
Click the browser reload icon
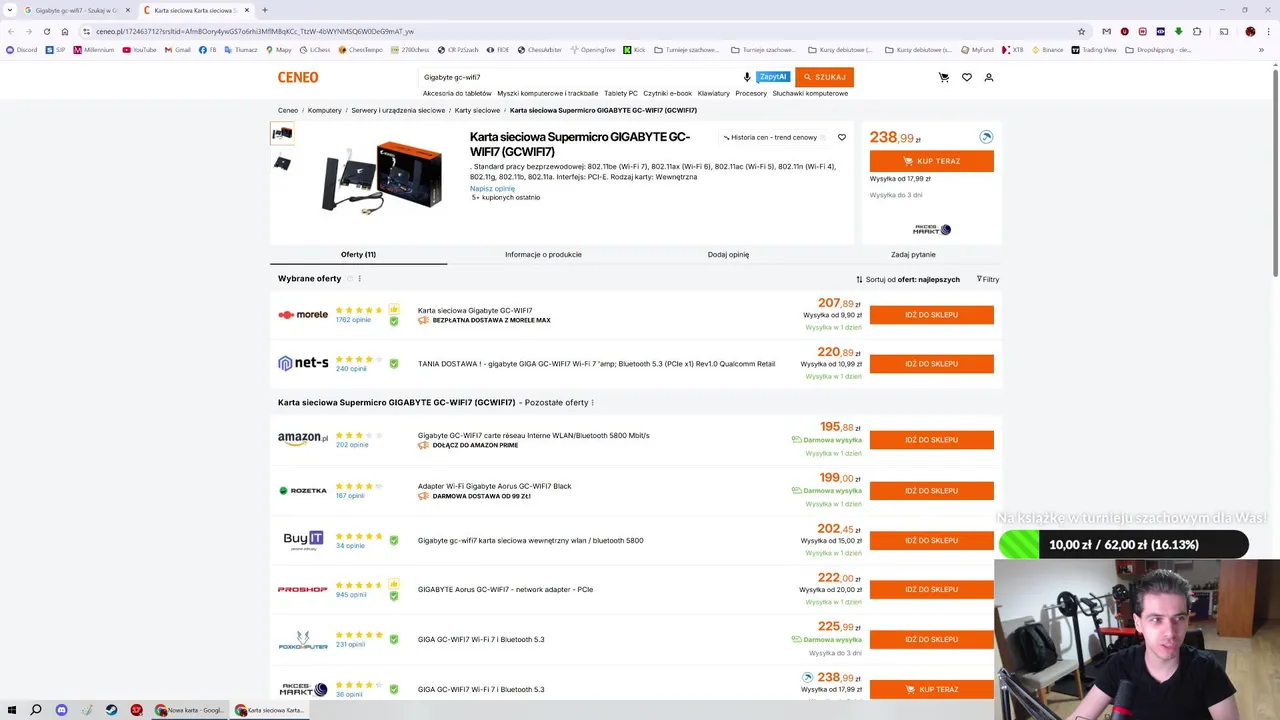[46, 31]
